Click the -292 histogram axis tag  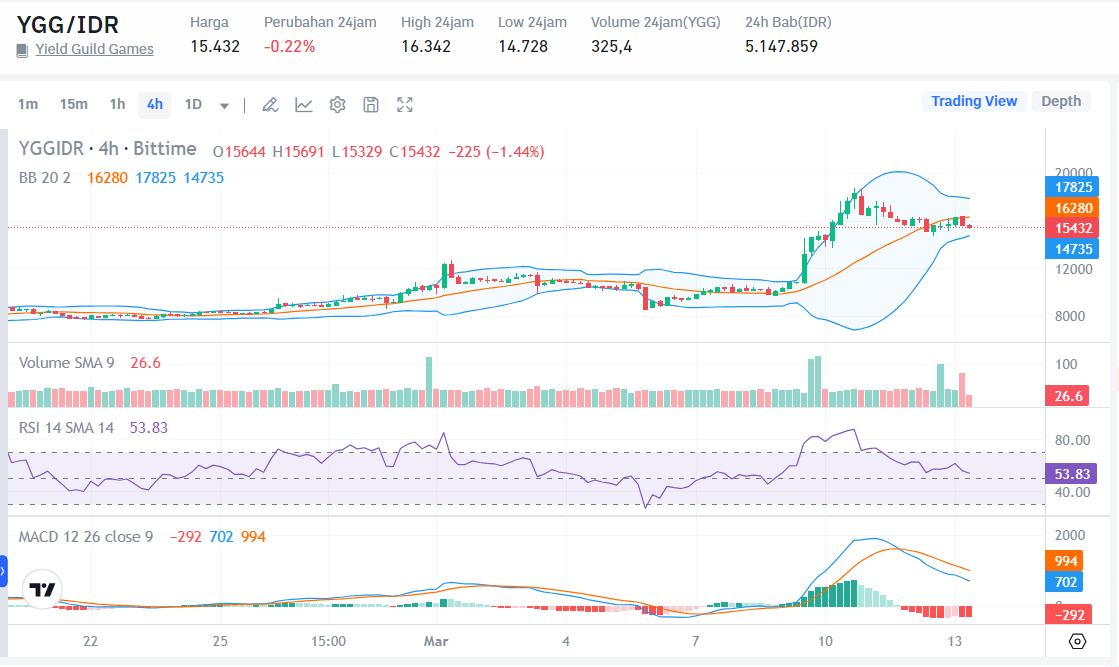point(1068,614)
